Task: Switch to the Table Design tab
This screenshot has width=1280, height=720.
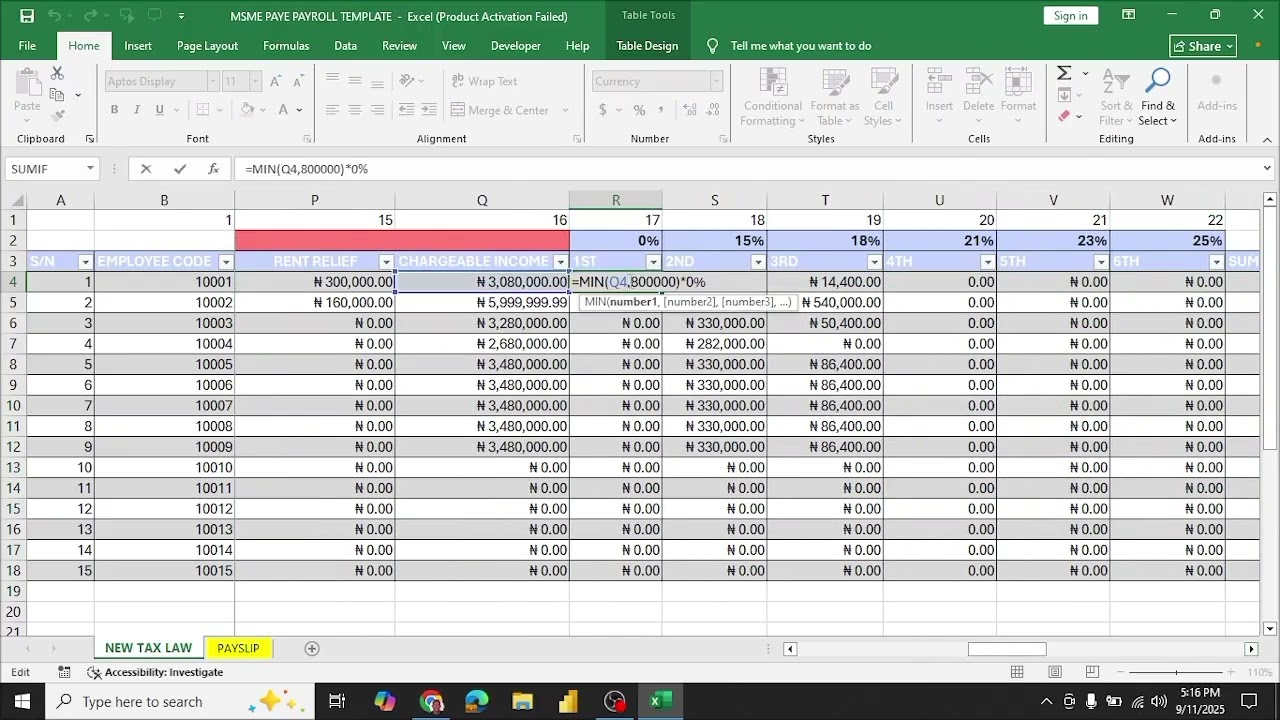Action: click(x=647, y=46)
